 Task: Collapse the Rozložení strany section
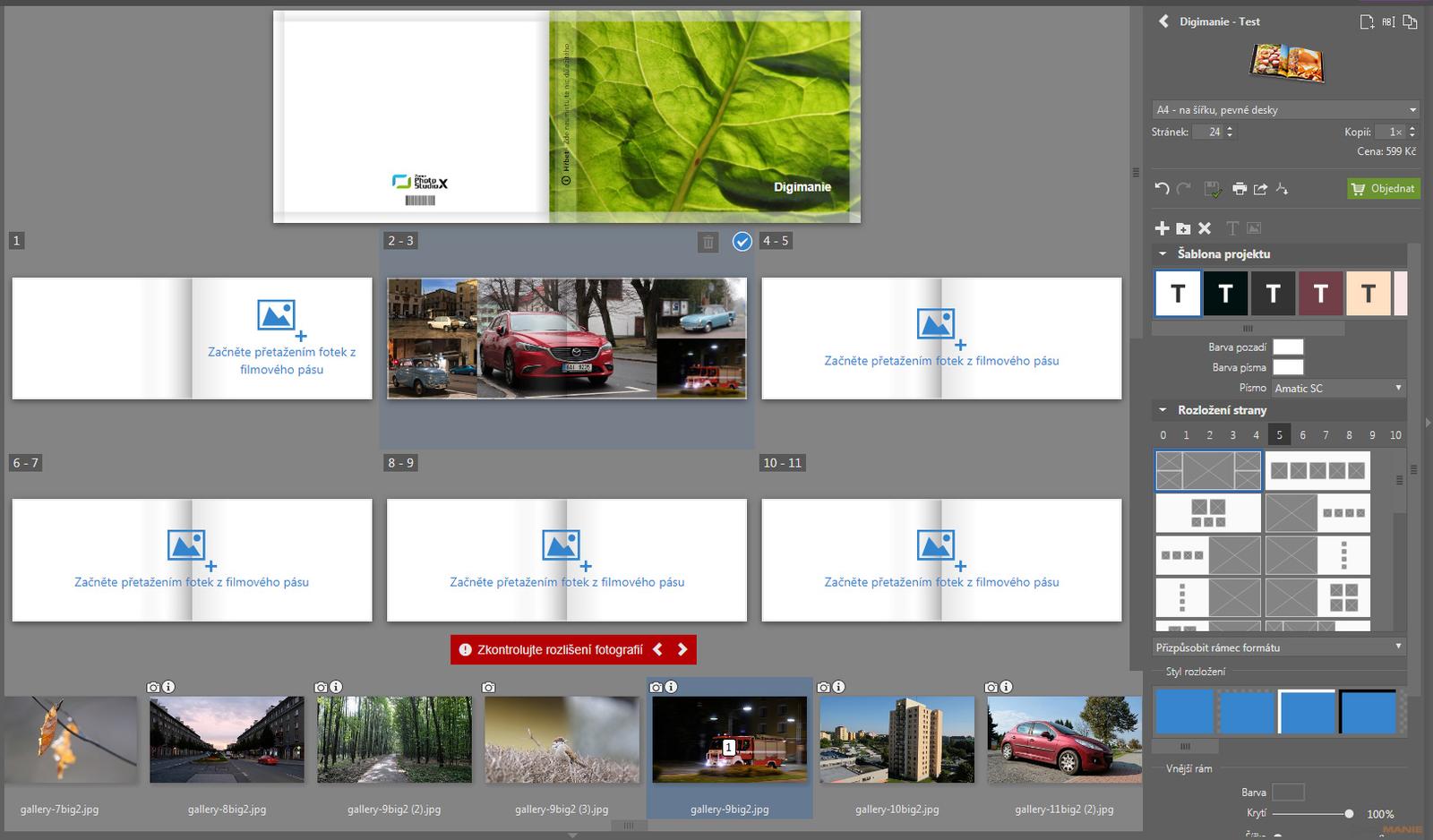[1163, 410]
